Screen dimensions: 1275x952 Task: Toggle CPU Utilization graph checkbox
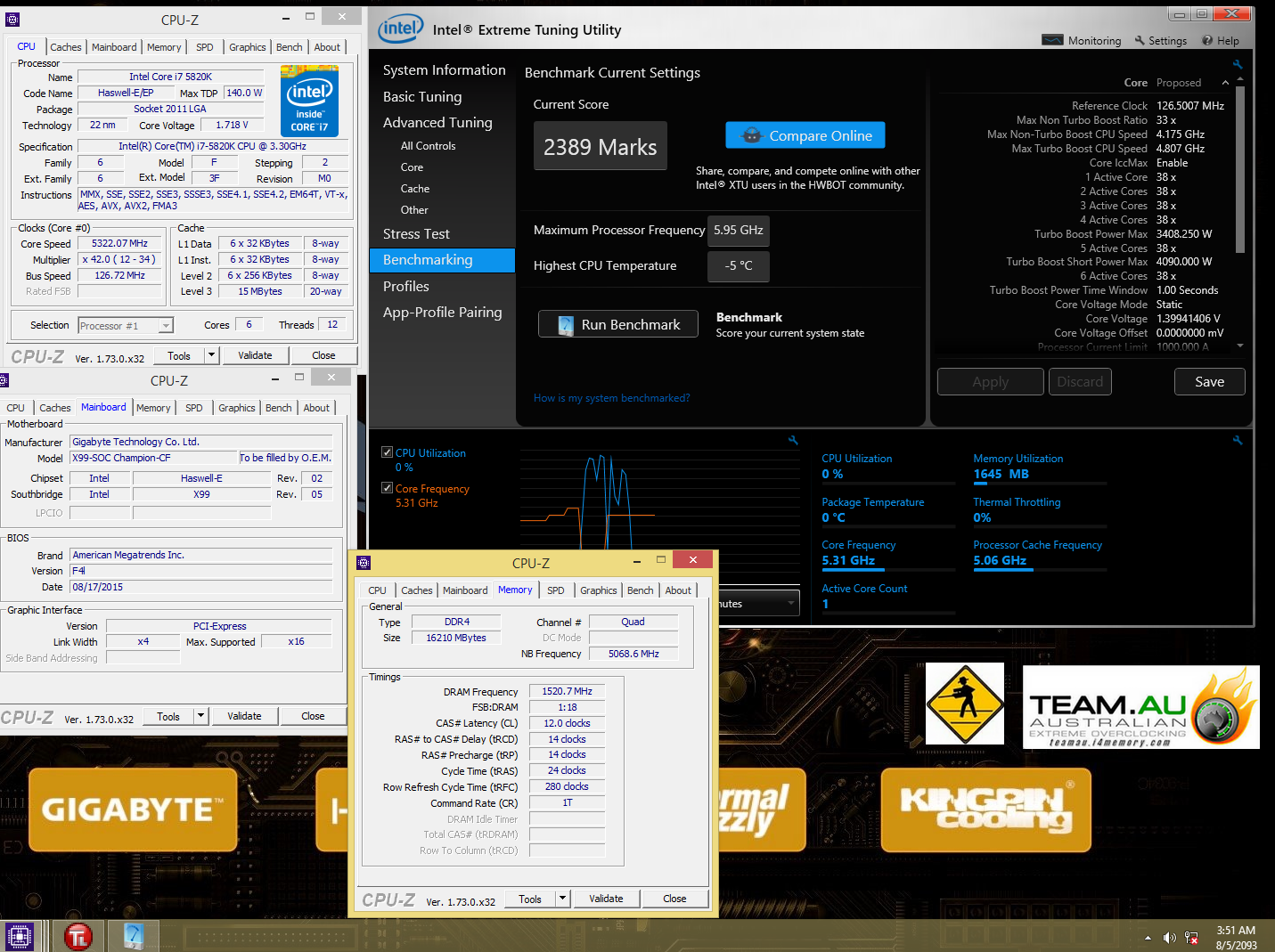[387, 452]
